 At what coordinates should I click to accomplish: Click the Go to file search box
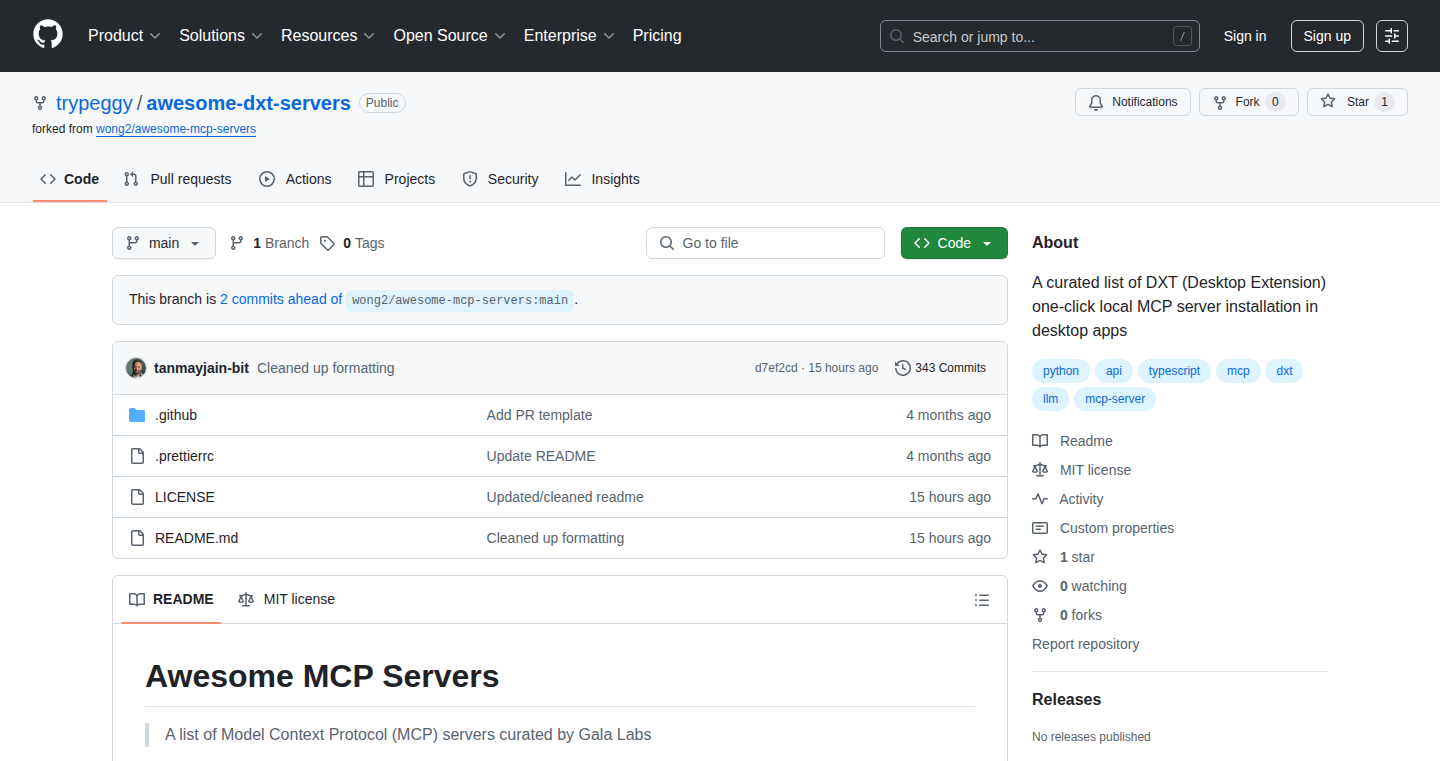click(x=766, y=243)
